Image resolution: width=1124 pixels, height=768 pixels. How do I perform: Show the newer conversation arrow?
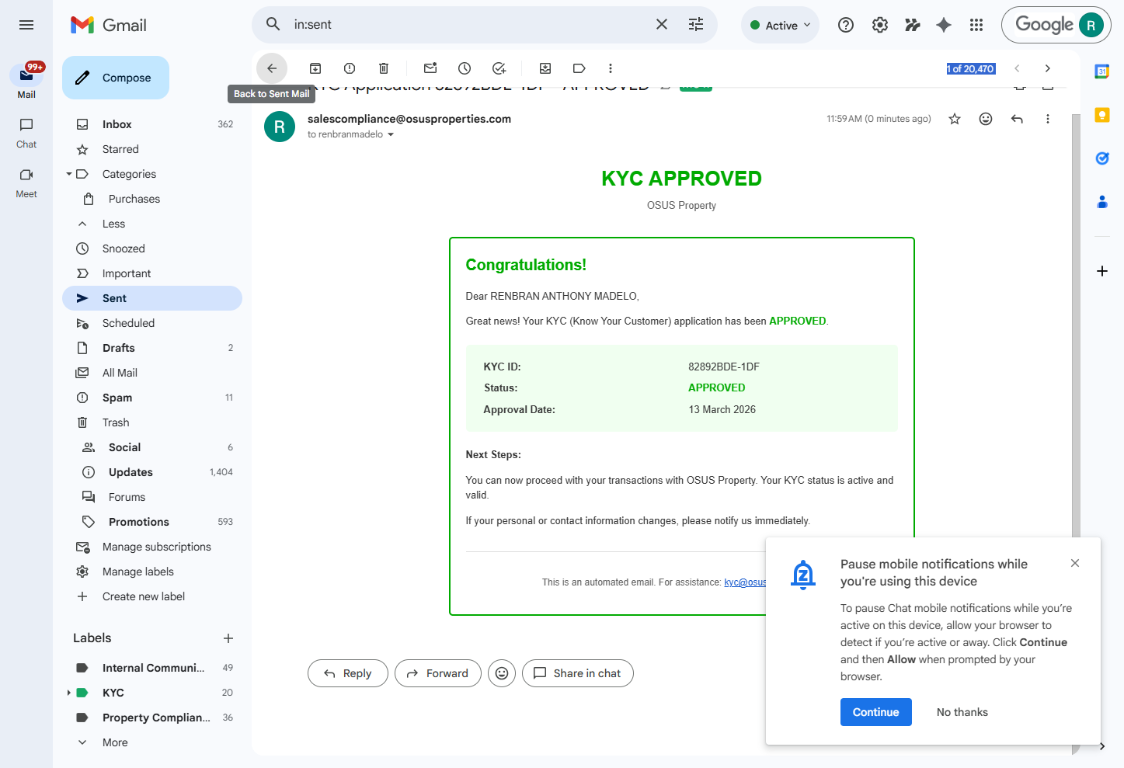point(1016,68)
